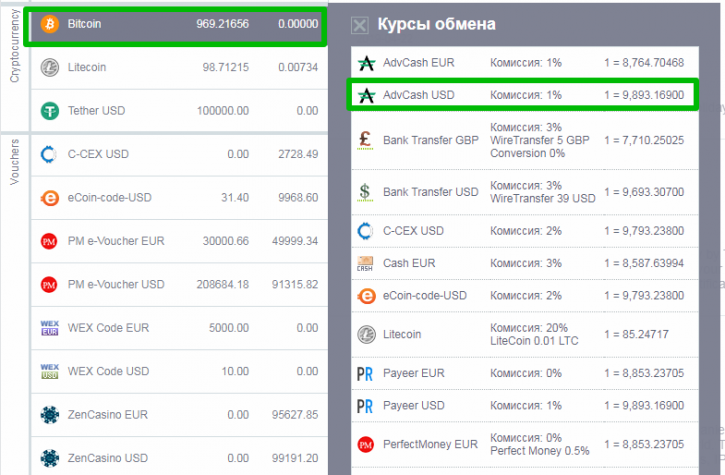Select the PM e-Voucher EUR label
The width and height of the screenshot is (725, 475).
[x=116, y=241]
